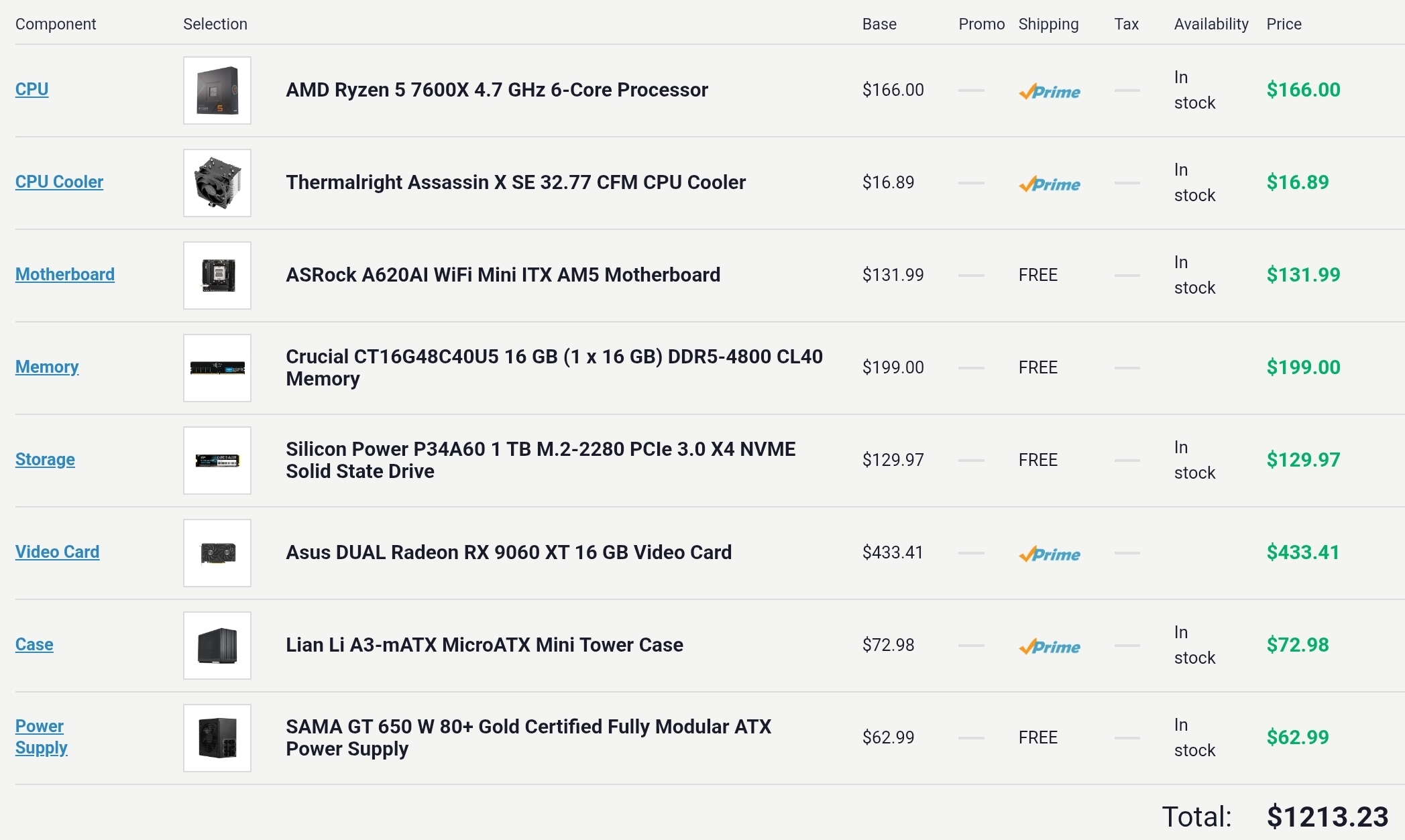Click the Prime logo in the Video Card row
The width and height of the screenshot is (1405, 840).
pyautogui.click(x=1049, y=554)
